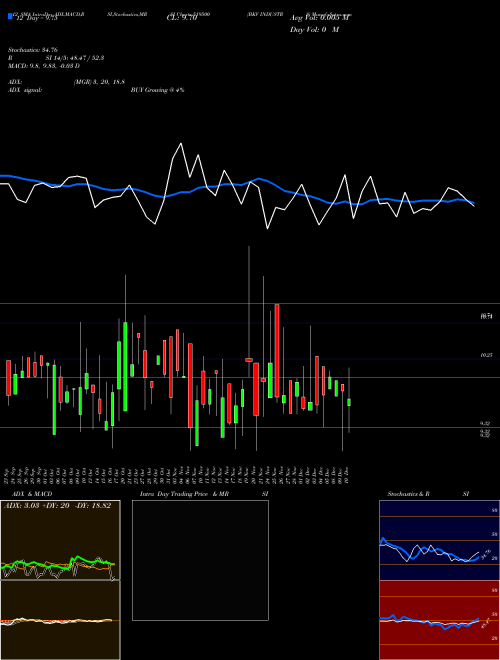Click the 'Avg Vol: 0.005 M' label
The width and height of the screenshot is (500, 660).
coord(320,18)
